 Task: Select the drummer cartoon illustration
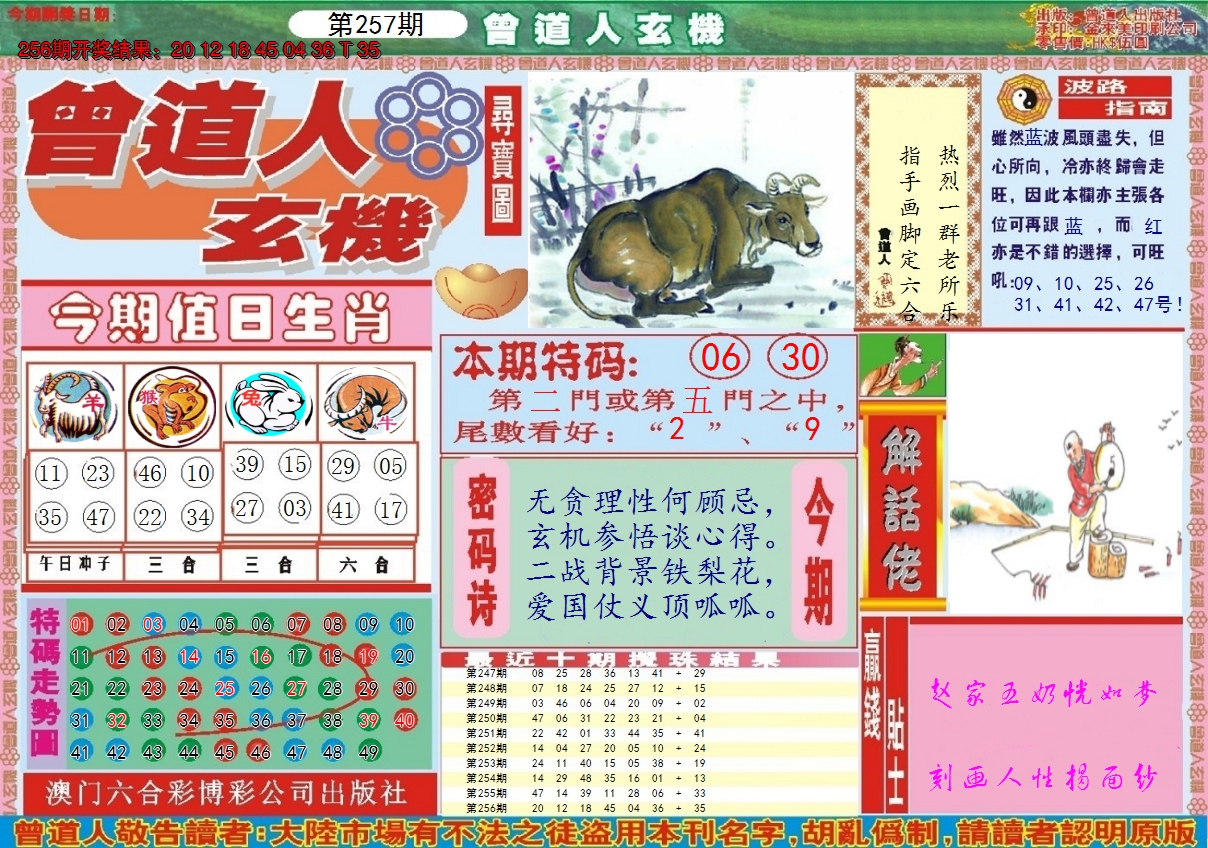pyautogui.click(x=1064, y=474)
